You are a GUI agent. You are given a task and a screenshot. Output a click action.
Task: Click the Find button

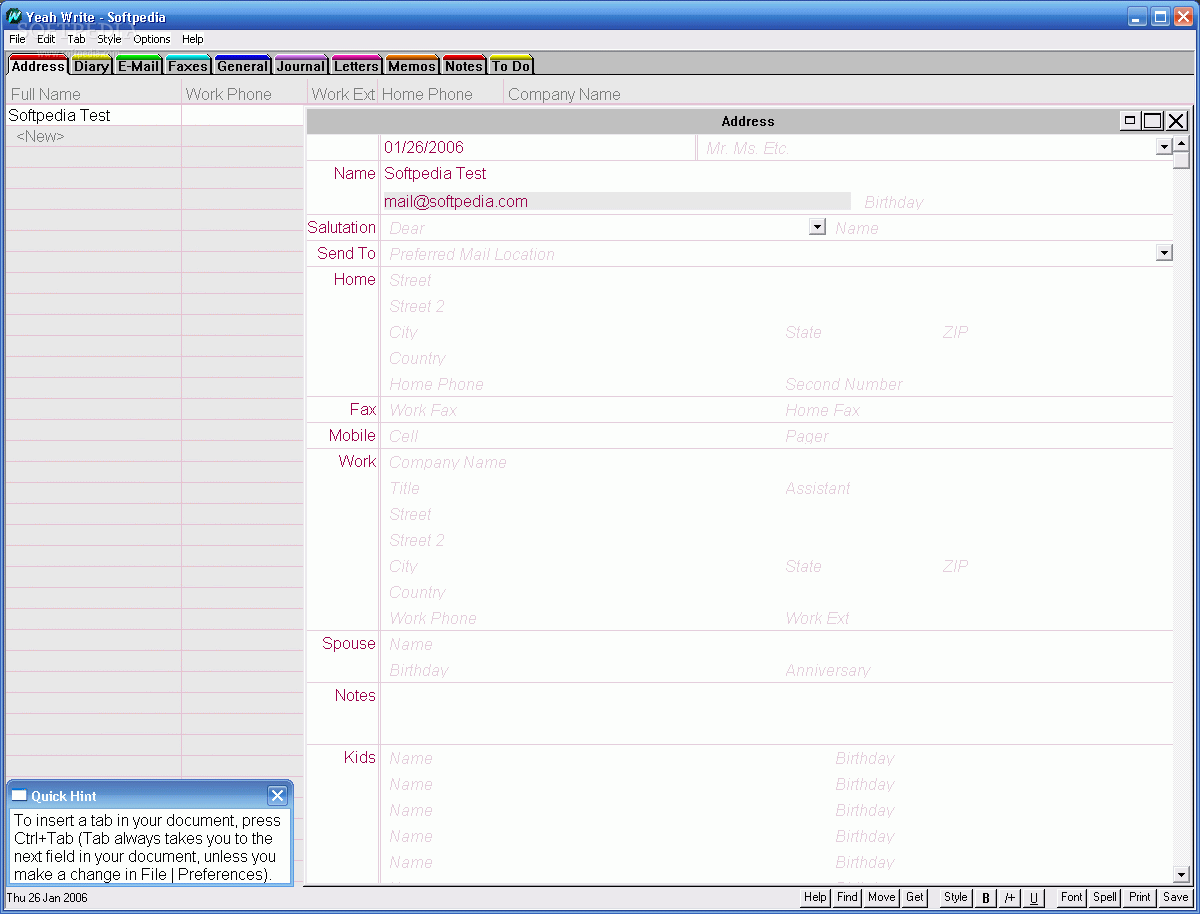click(x=847, y=898)
